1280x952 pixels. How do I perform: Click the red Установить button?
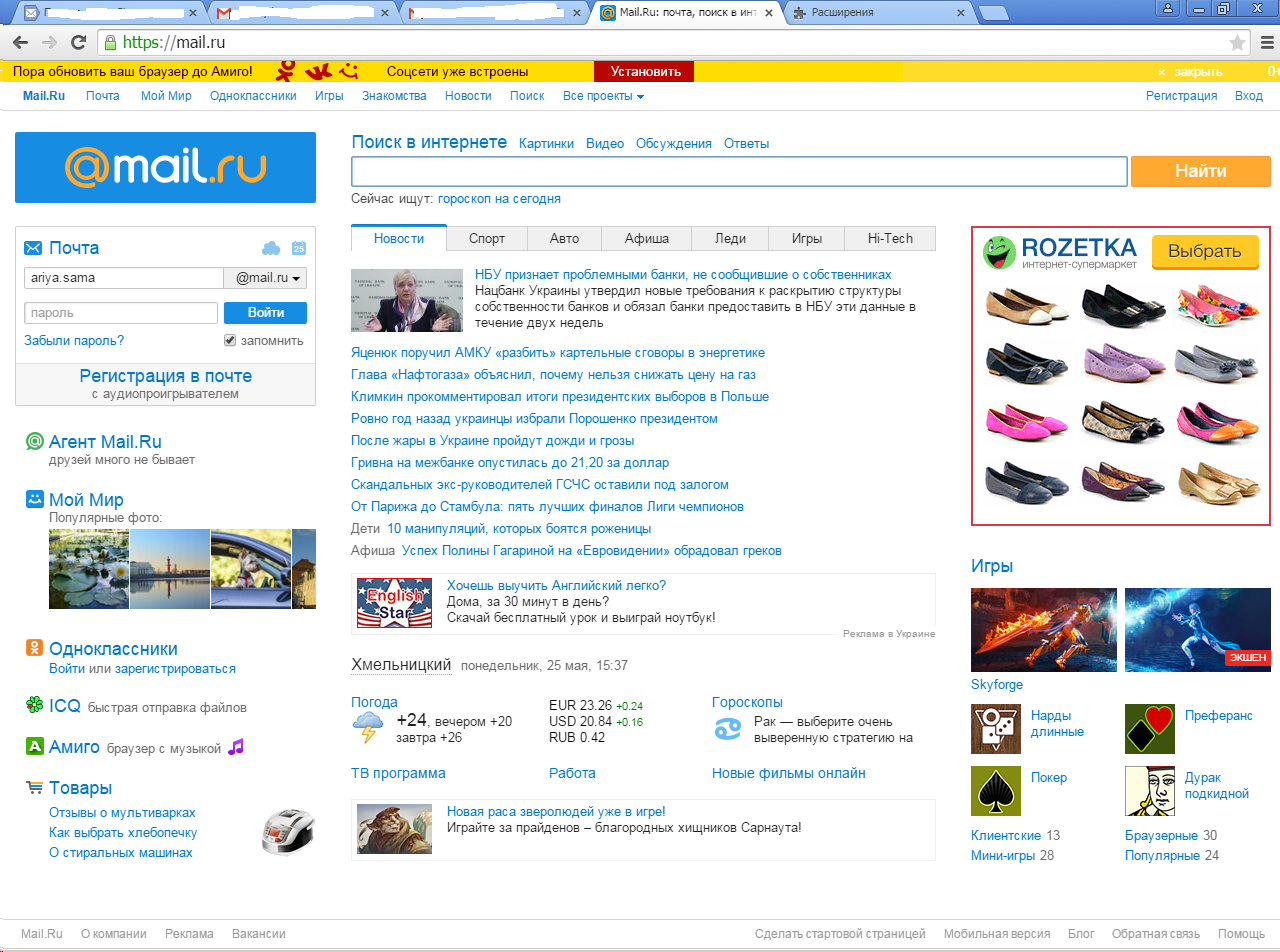tap(645, 72)
